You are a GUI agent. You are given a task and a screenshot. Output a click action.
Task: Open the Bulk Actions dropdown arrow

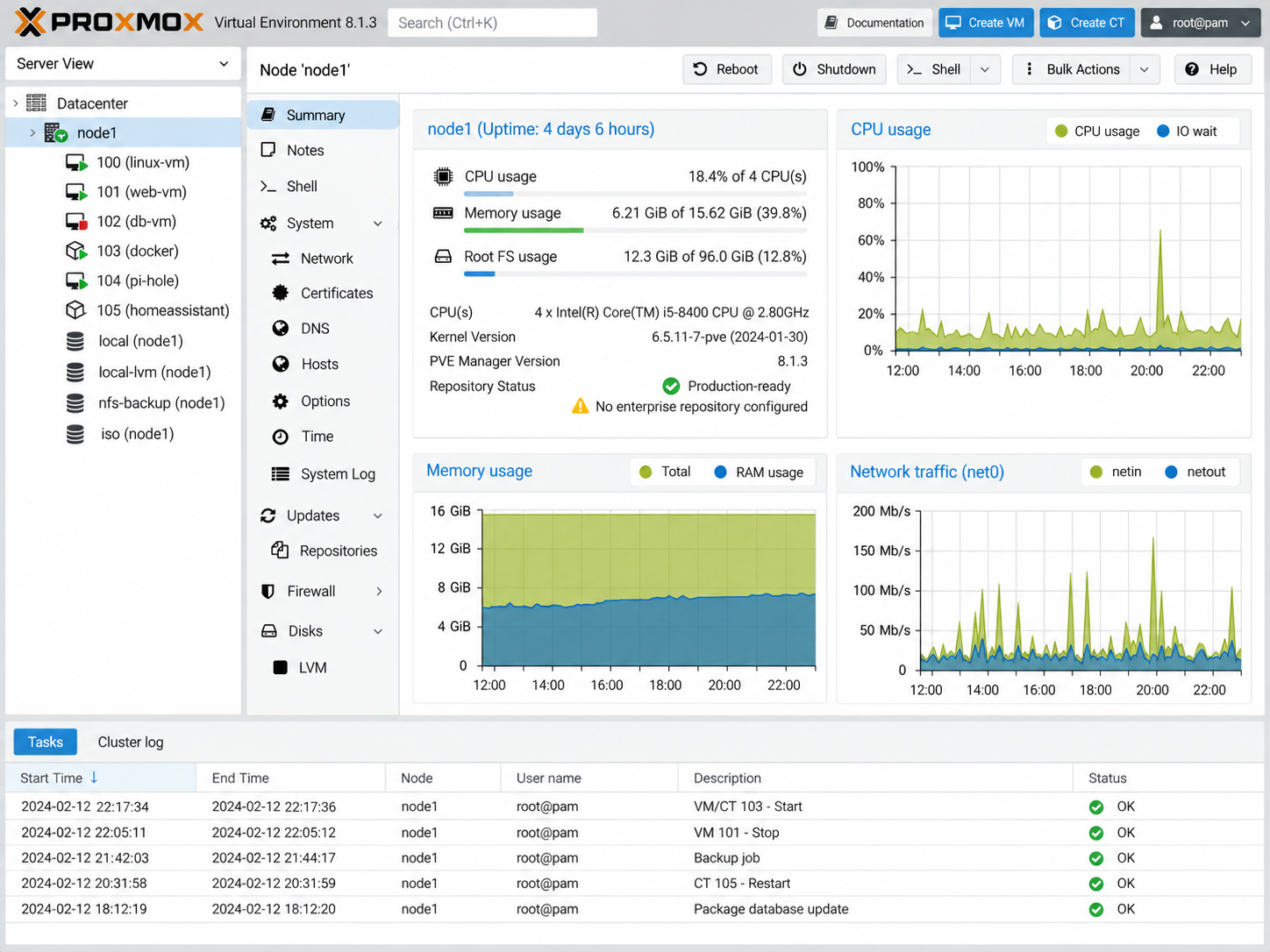pyautogui.click(x=1145, y=69)
